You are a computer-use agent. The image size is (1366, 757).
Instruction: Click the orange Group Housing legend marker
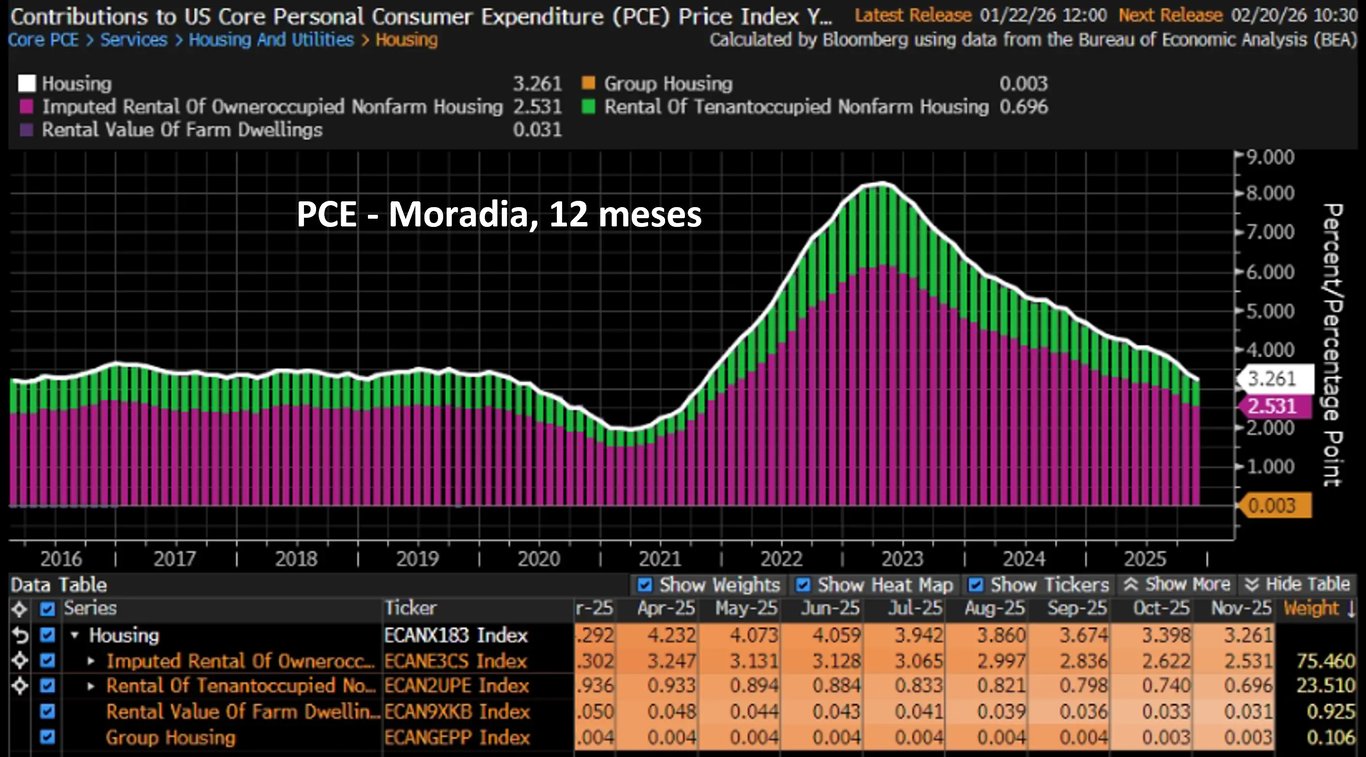[589, 85]
